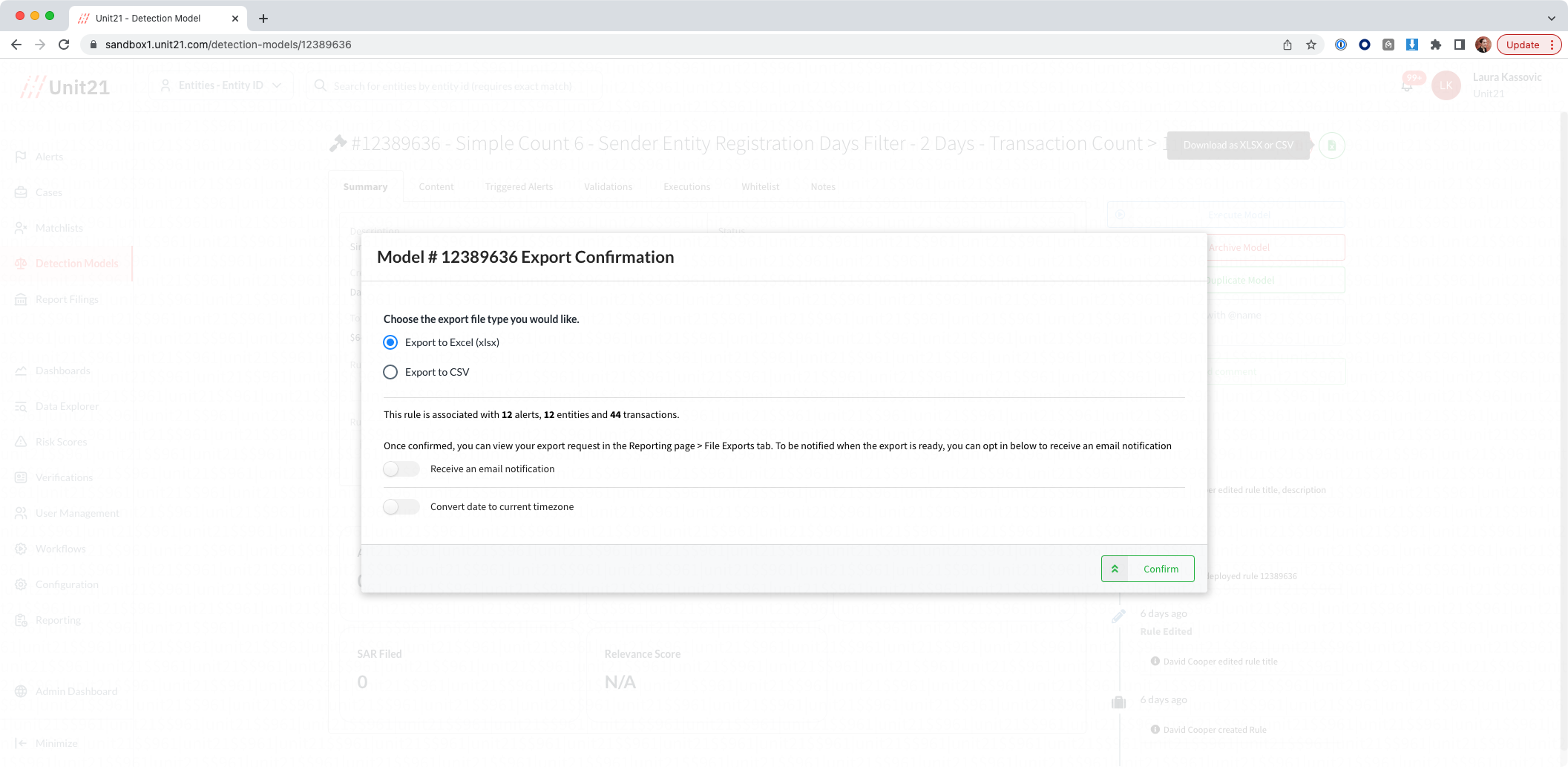
Task: Click the Workflows sidebar icon
Action: (x=21, y=549)
